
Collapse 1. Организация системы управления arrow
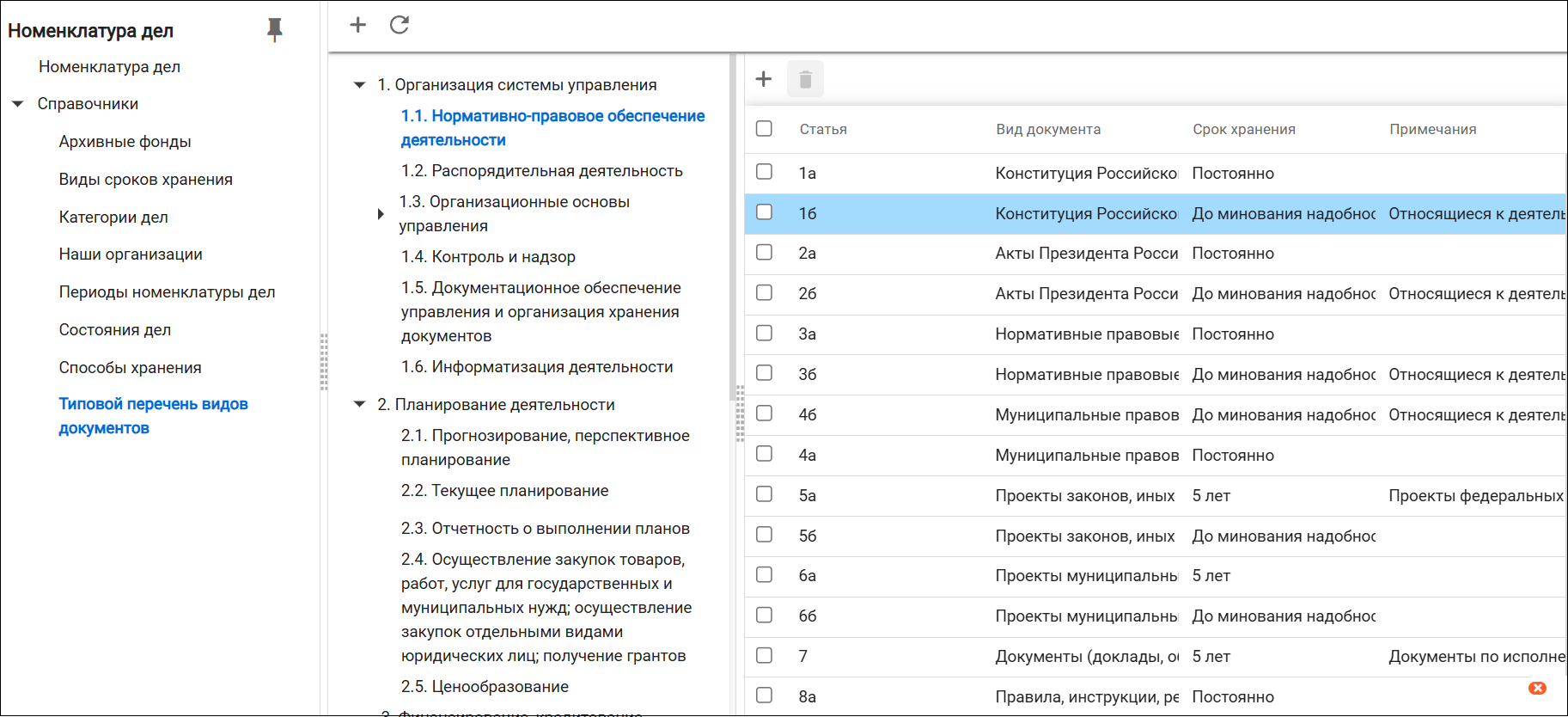[x=359, y=85]
